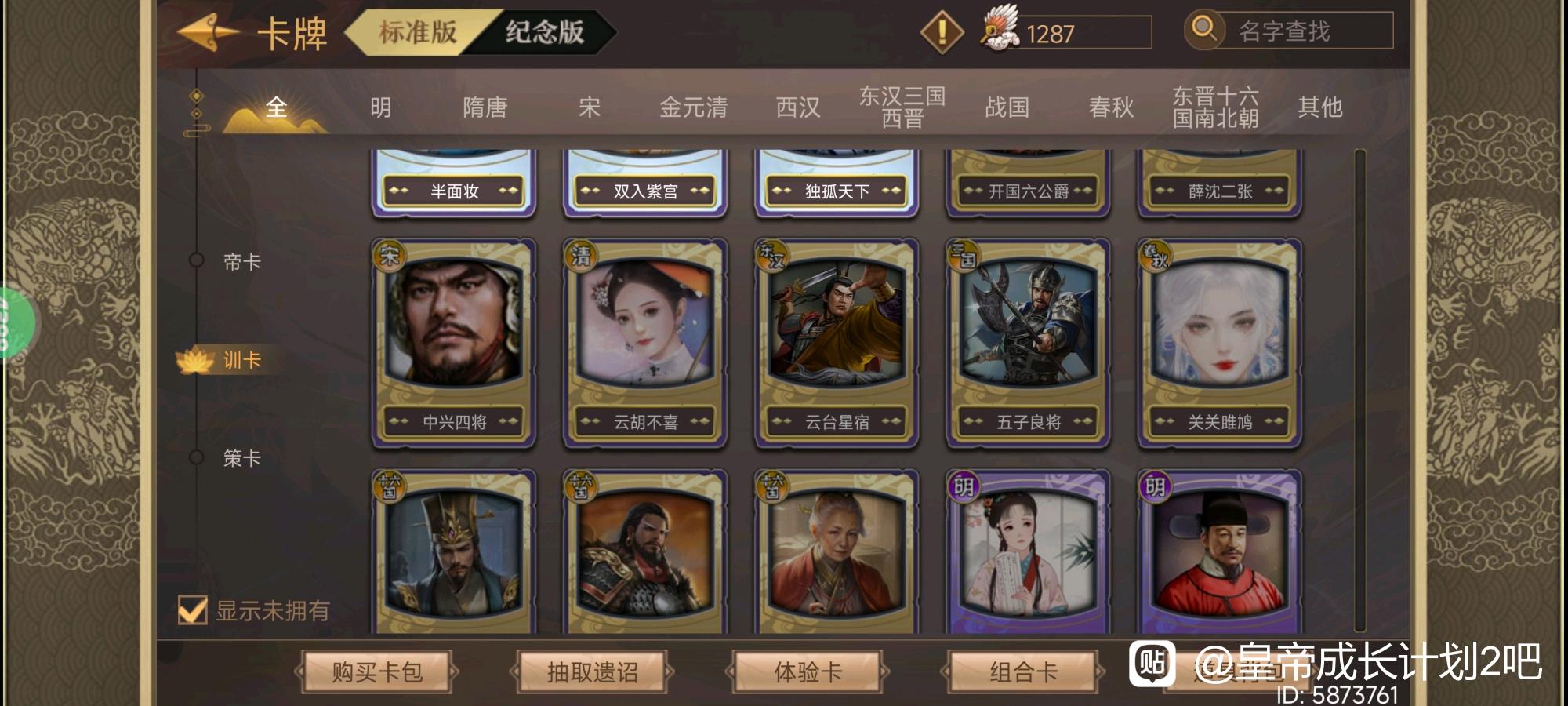
Task: Click the 购买卡包 button
Action: click(376, 672)
